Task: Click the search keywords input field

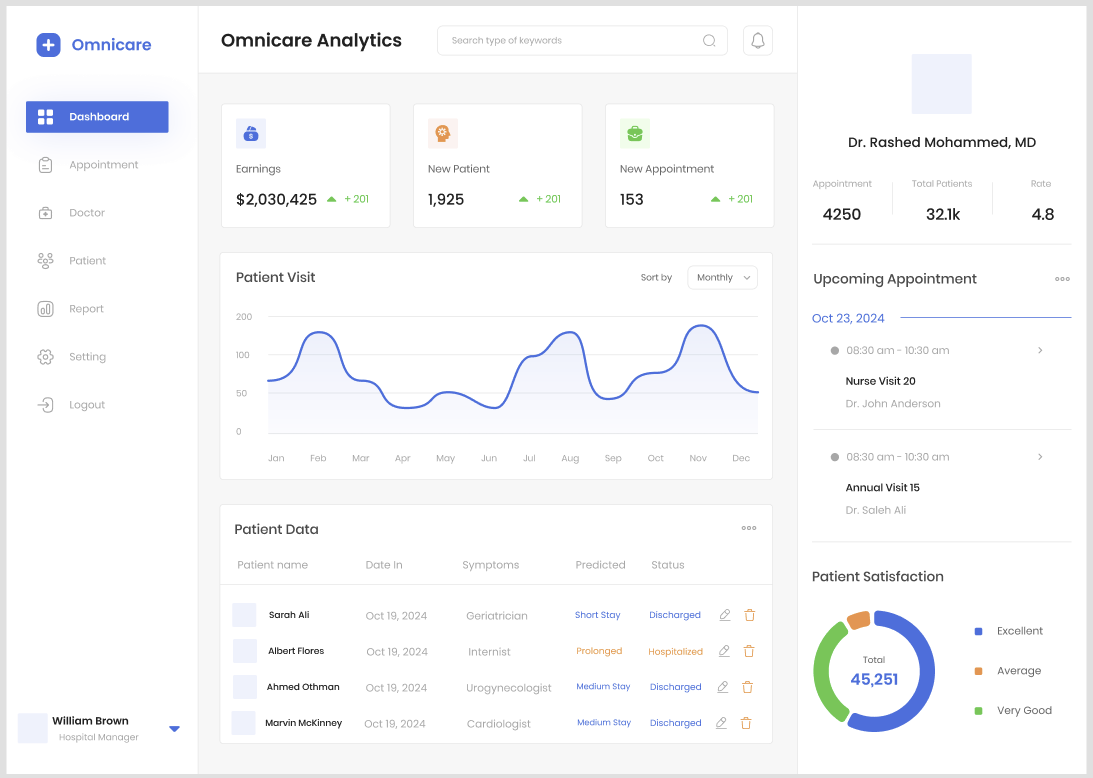Action: point(570,41)
